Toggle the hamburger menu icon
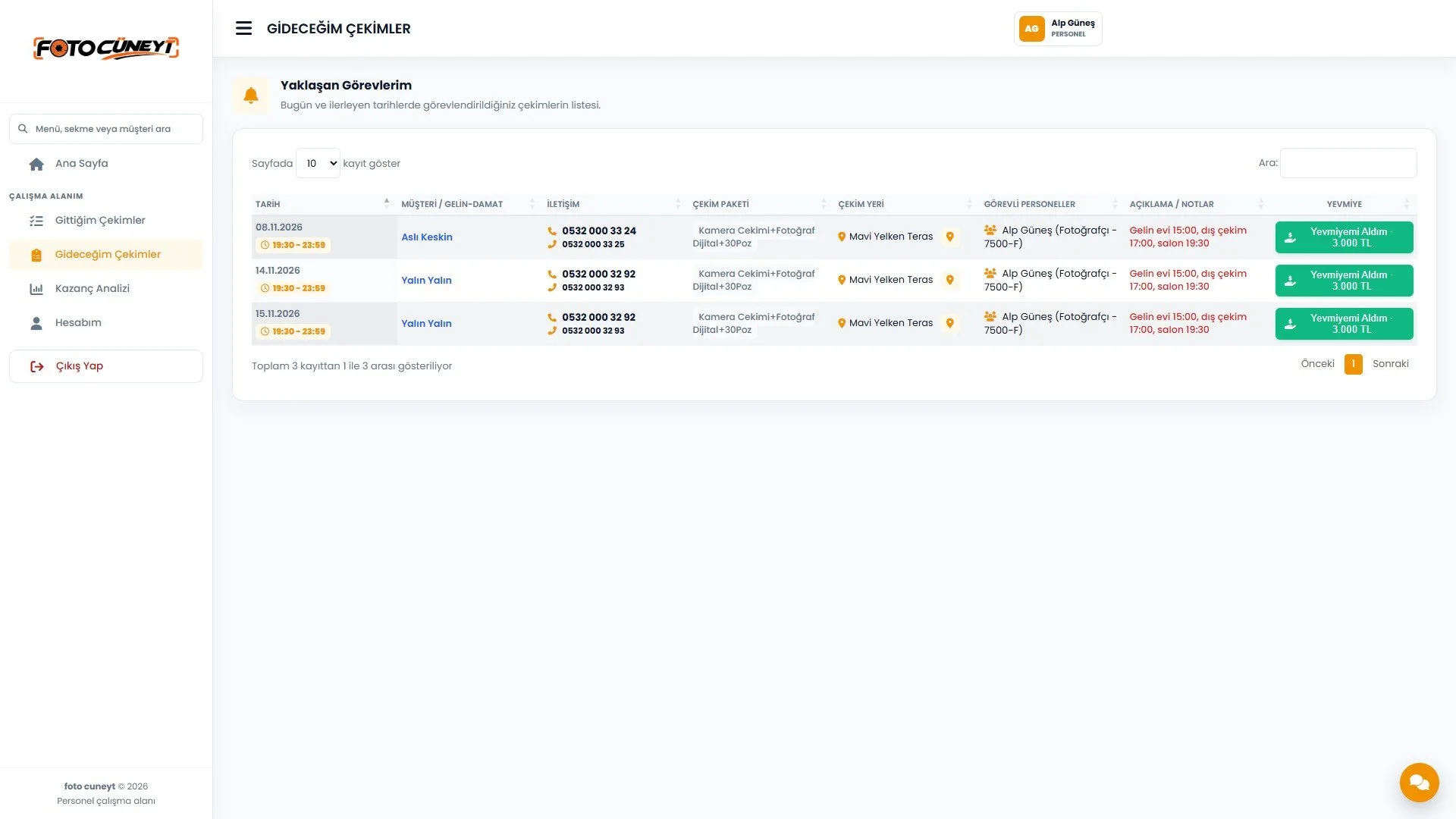1456x819 pixels. coord(243,29)
